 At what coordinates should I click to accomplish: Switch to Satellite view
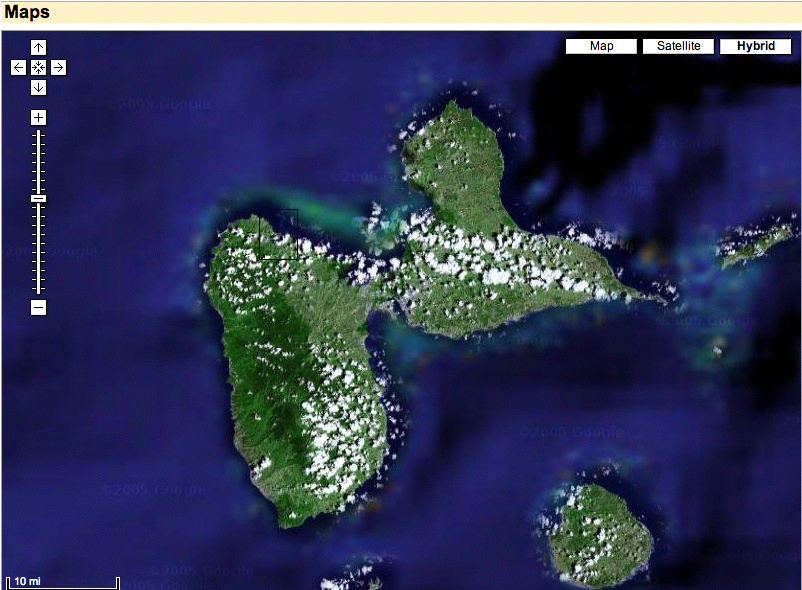678,46
